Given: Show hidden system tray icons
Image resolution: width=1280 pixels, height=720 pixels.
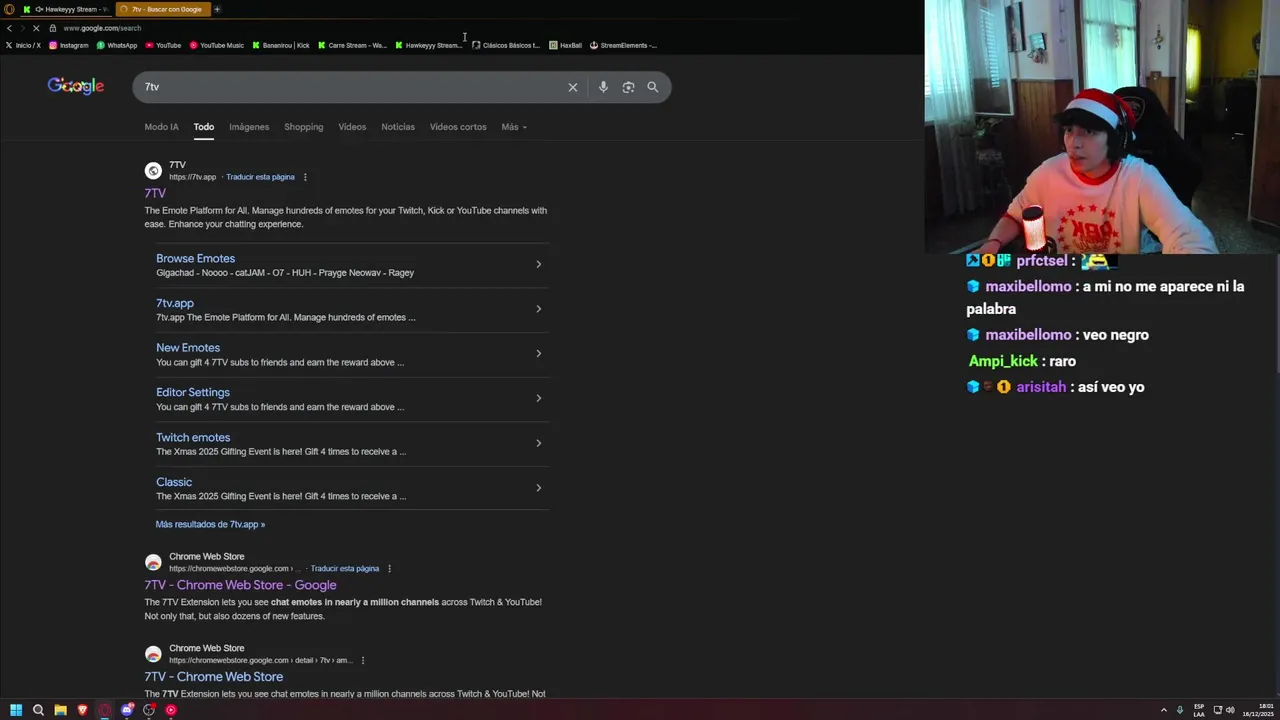Looking at the screenshot, I should point(1163,710).
